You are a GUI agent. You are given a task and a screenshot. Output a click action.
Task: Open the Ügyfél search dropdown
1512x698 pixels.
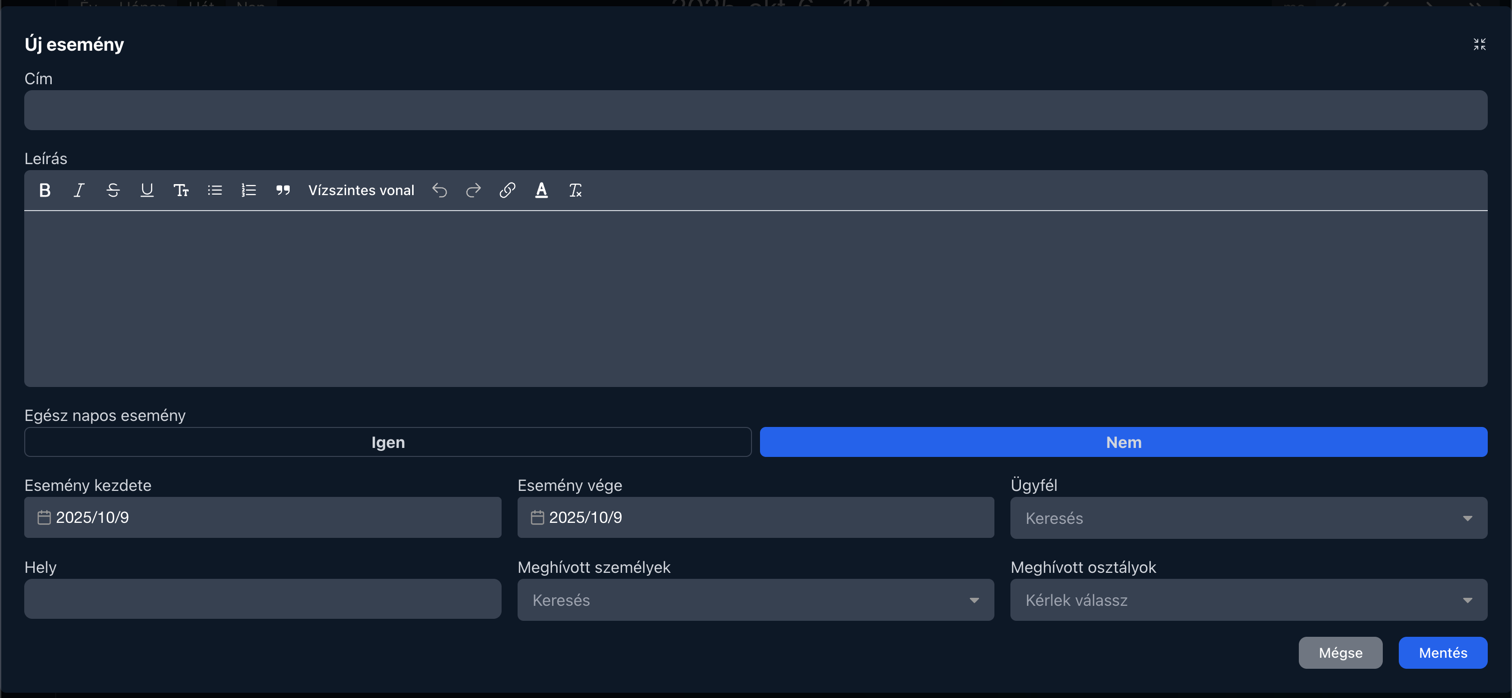click(1248, 518)
